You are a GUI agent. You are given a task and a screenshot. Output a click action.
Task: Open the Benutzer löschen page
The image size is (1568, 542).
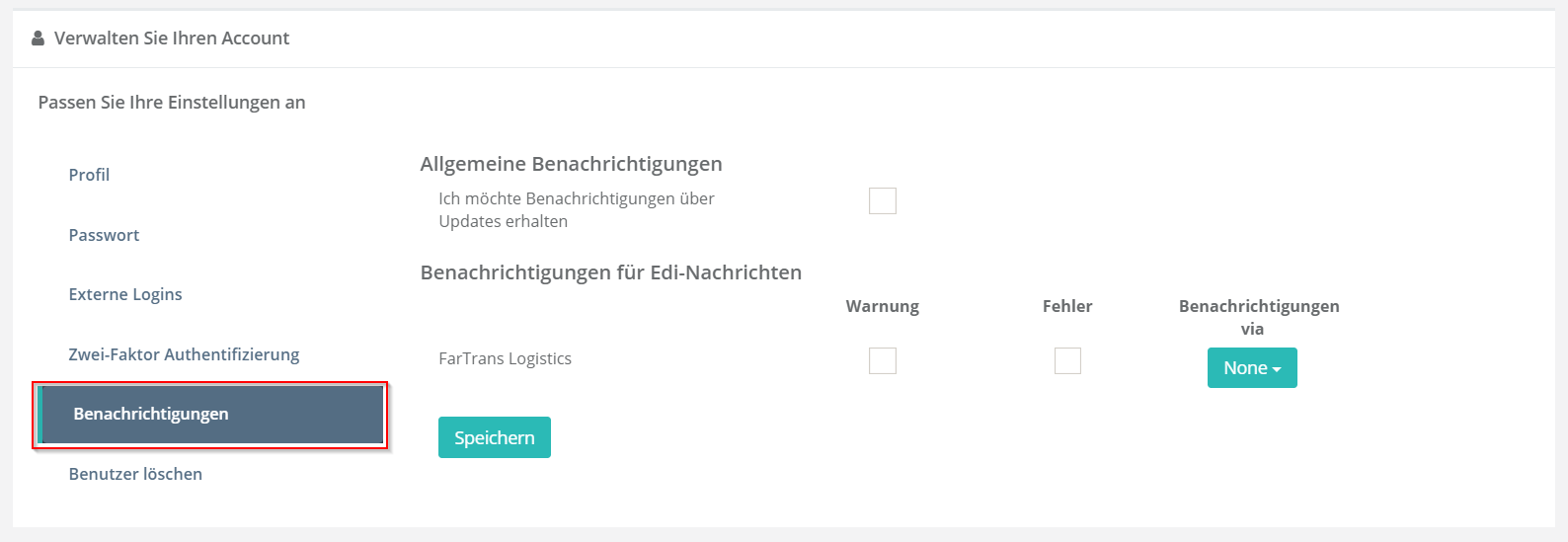tap(135, 474)
